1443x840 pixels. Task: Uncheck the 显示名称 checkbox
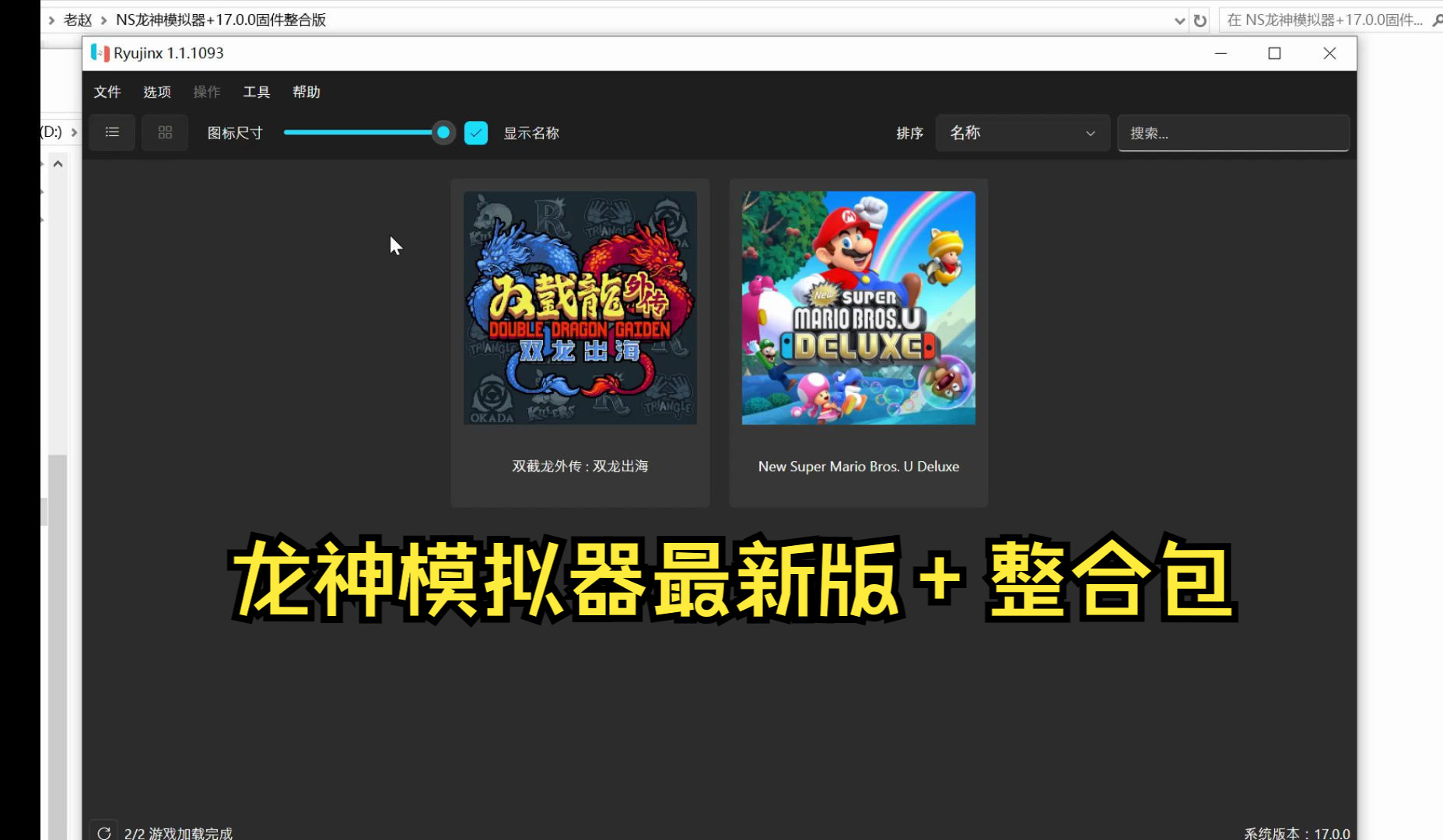point(476,133)
